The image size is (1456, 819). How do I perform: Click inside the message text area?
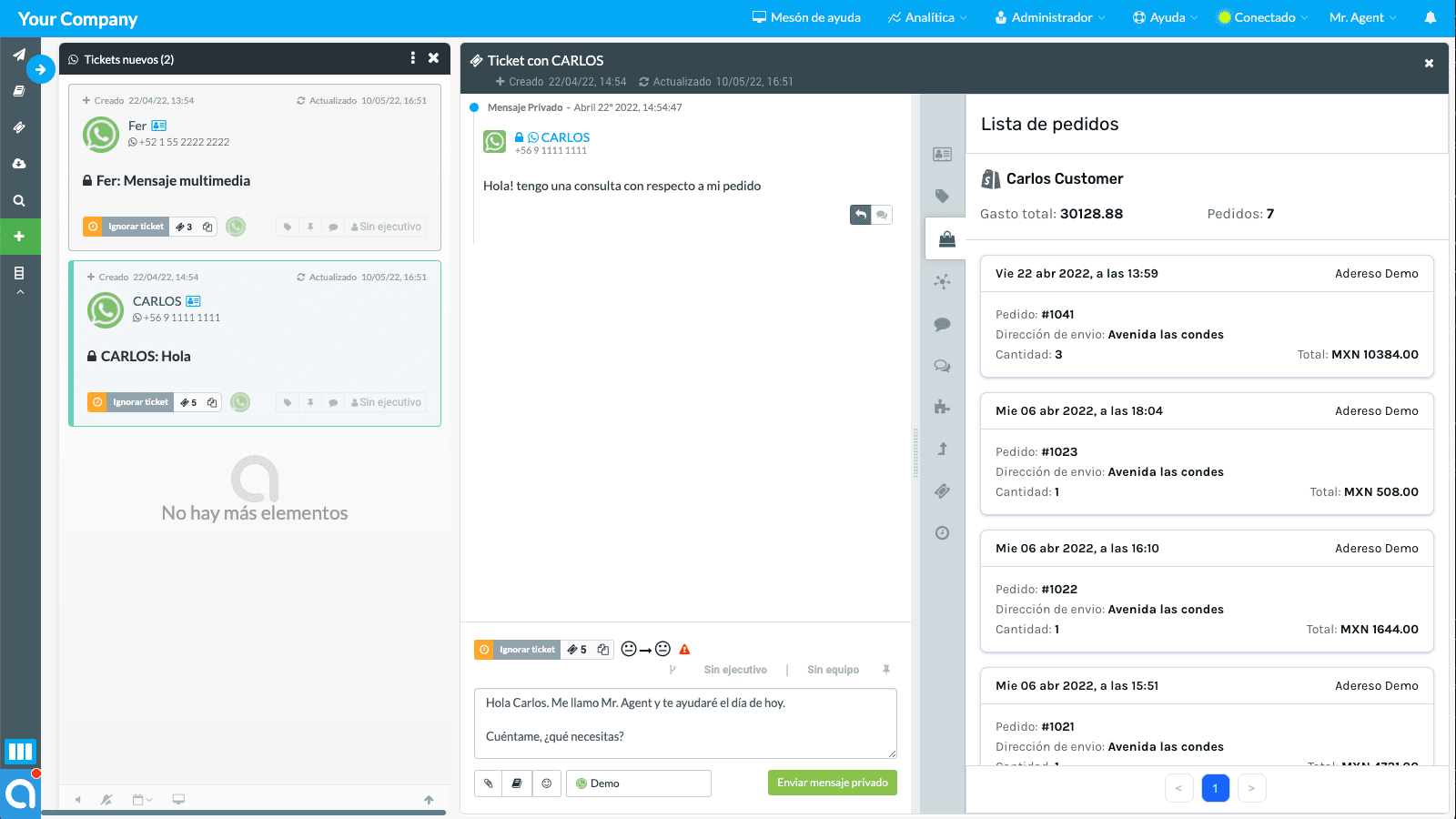684,723
